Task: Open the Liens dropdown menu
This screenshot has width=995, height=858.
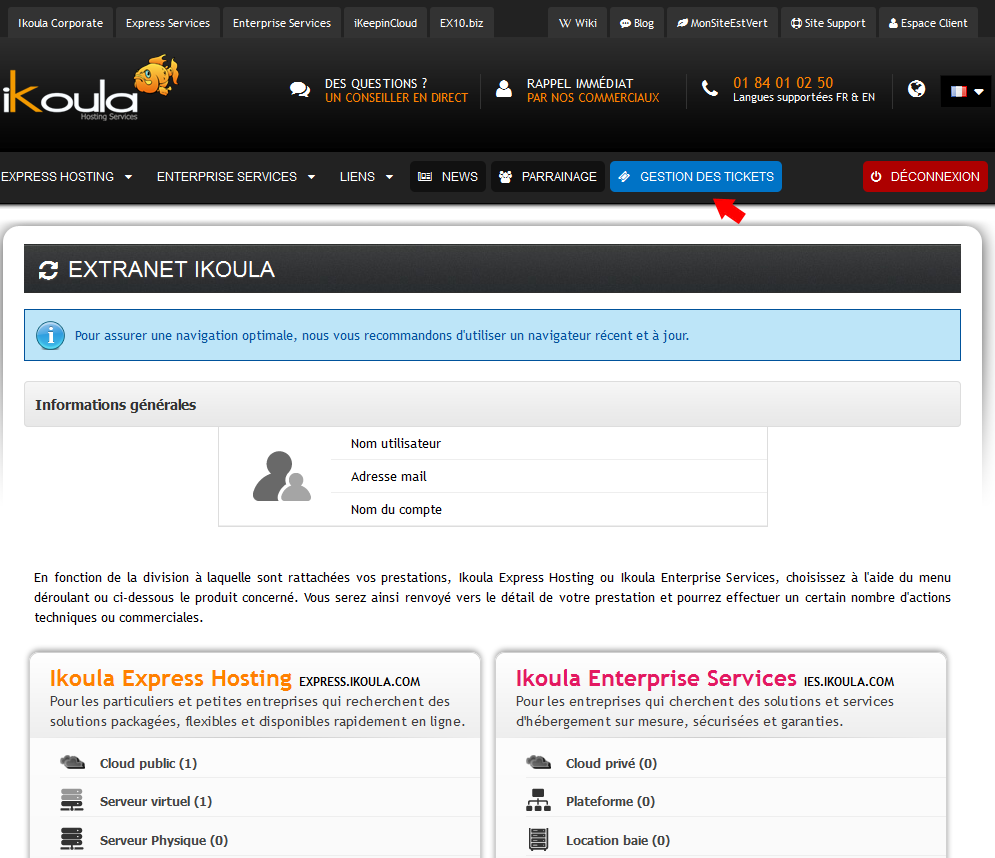Action: 366,177
